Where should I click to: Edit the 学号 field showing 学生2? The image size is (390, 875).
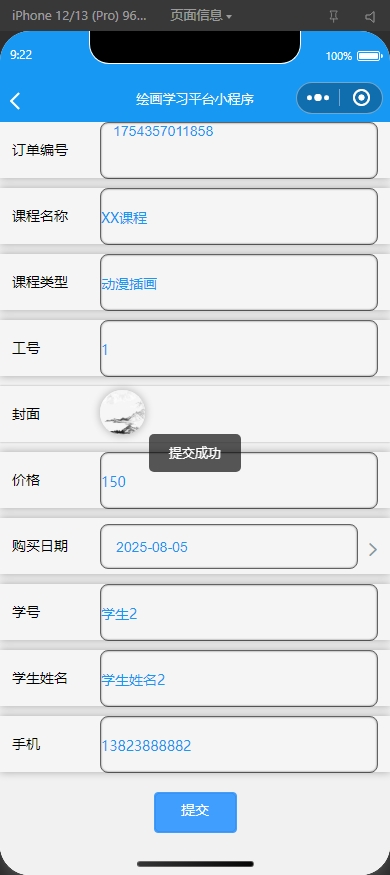pos(239,612)
